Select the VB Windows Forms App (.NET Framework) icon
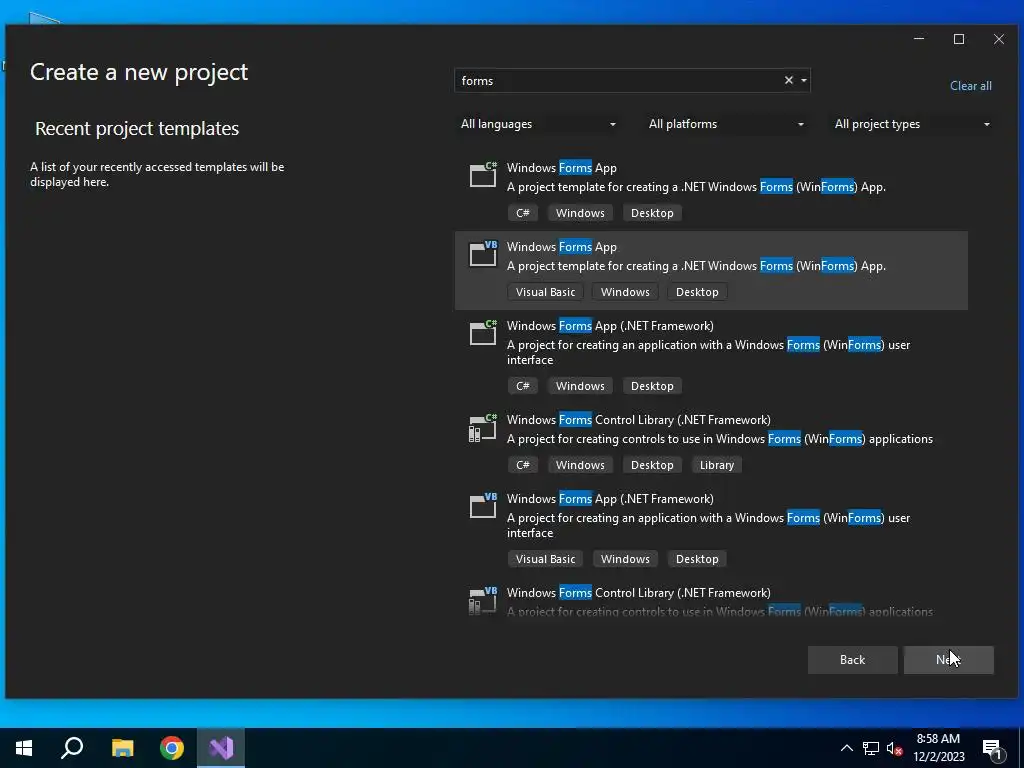This screenshot has width=1024, height=768. tap(483, 505)
